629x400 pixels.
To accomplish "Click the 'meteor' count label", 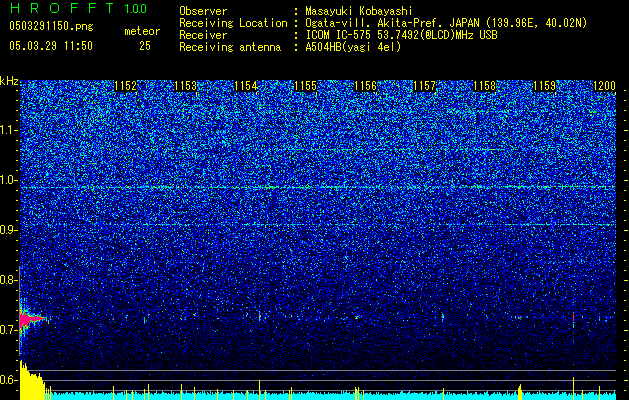I will 142,31.
